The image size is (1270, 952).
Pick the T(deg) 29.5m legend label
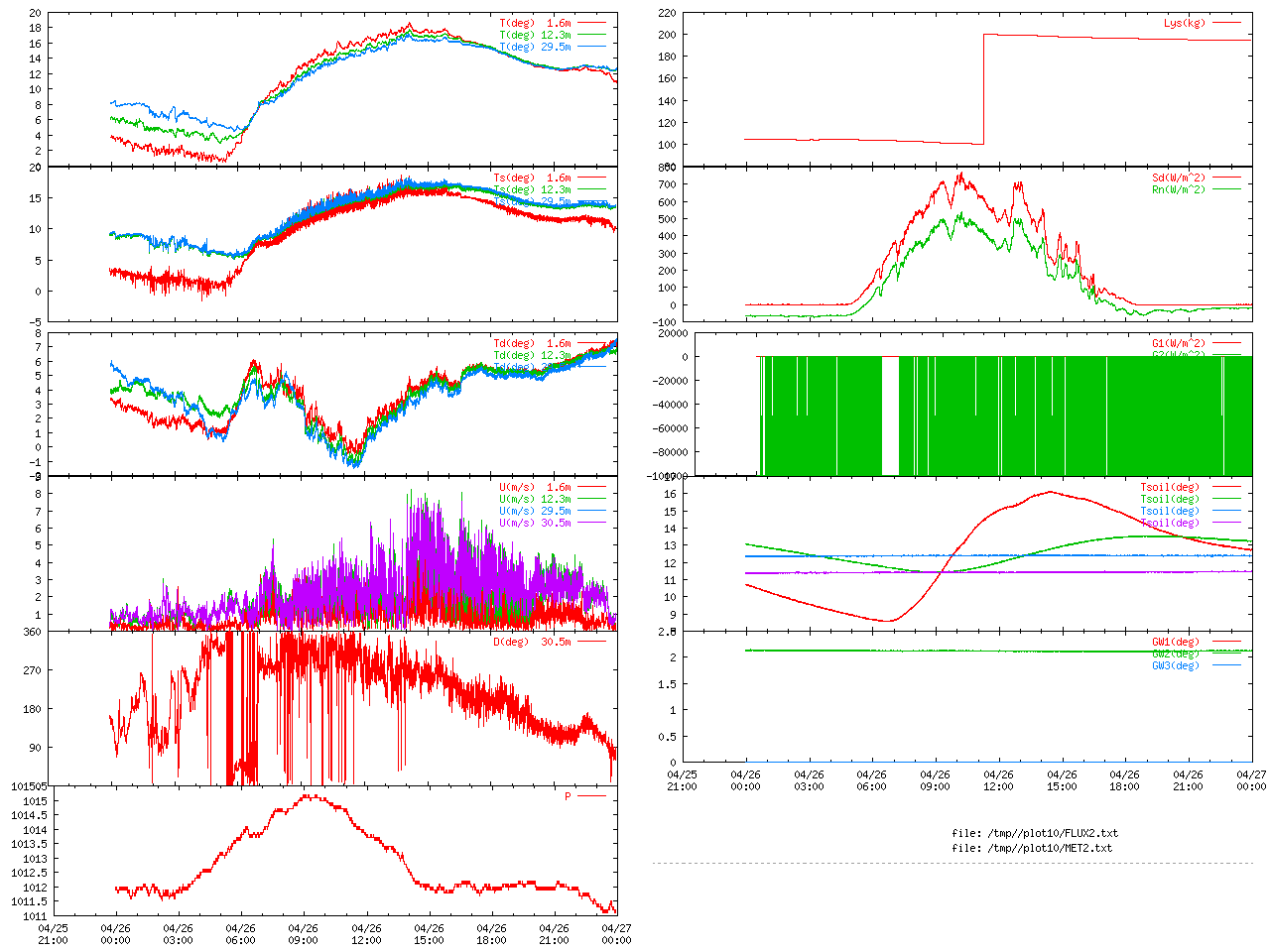[x=535, y=47]
